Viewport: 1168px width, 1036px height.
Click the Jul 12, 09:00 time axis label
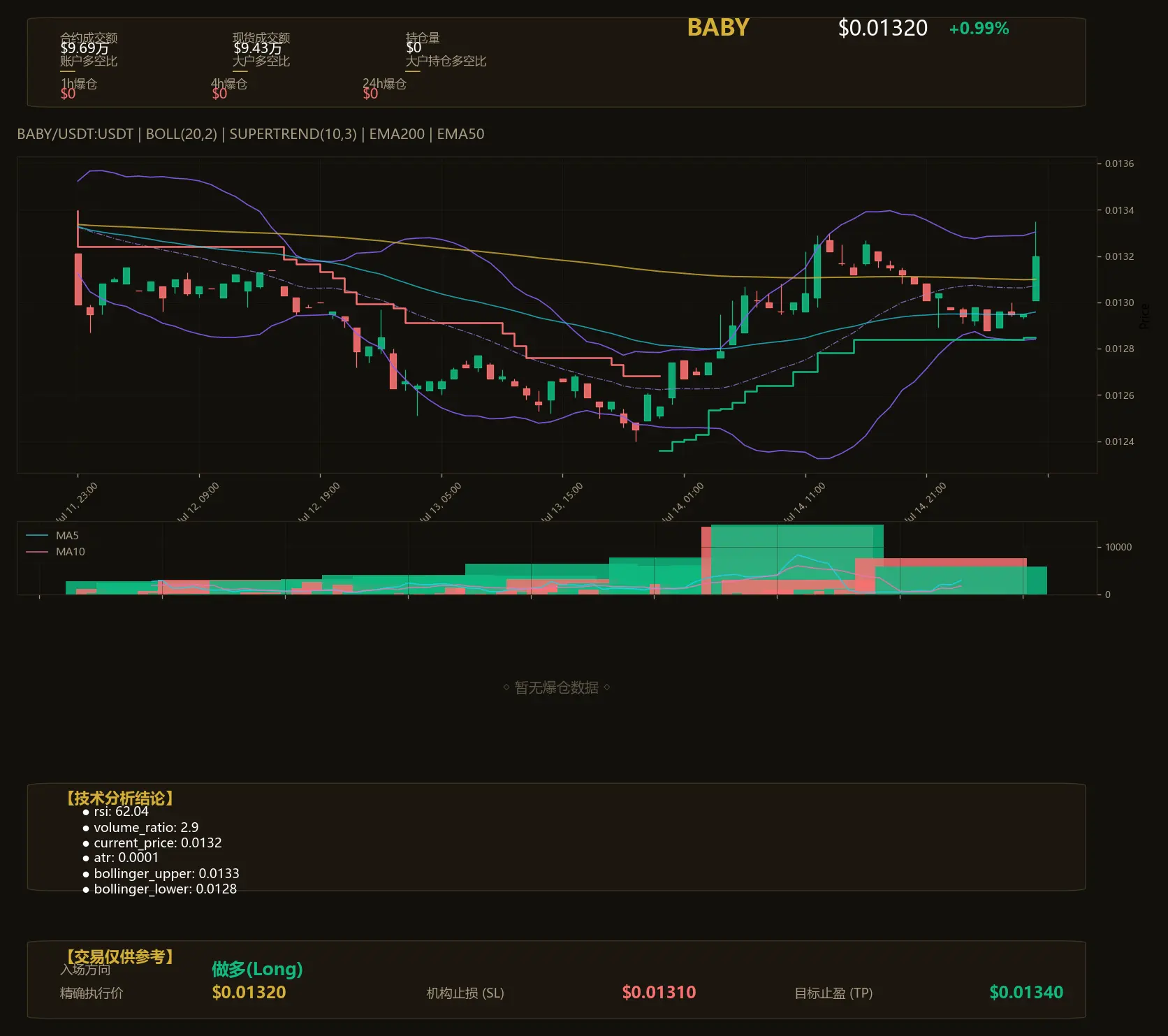[x=198, y=502]
